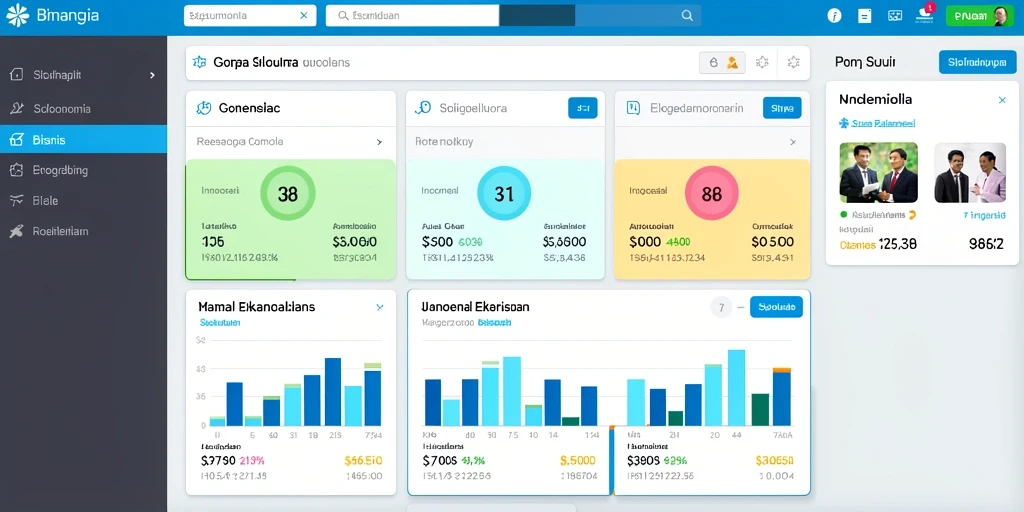Click the Bimangia flower logo
This screenshot has width=1024, height=512.
pyautogui.click(x=18, y=15)
